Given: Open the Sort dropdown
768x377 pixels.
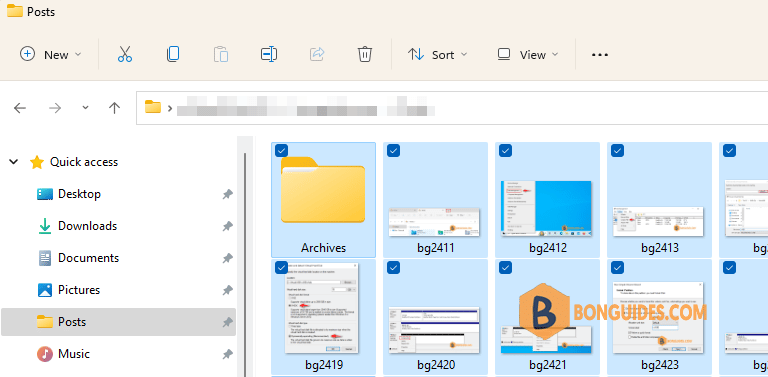Looking at the screenshot, I should tap(437, 54).
